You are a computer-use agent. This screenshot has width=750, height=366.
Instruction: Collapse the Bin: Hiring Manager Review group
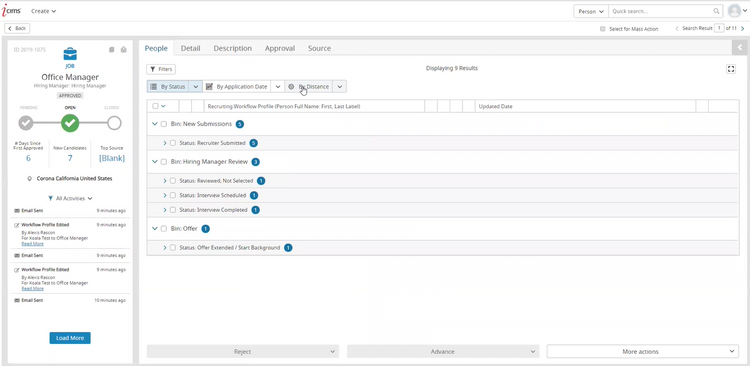(154, 162)
